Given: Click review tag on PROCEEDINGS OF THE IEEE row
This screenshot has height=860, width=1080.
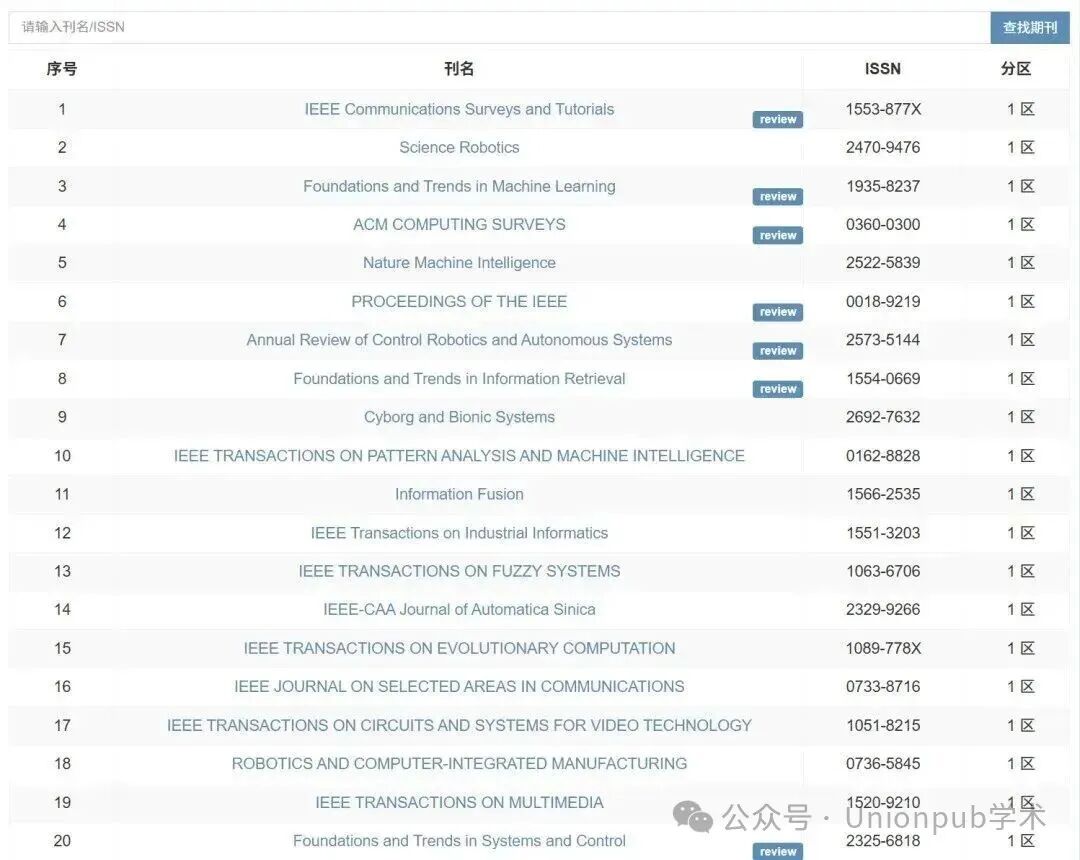Looking at the screenshot, I should pyautogui.click(x=778, y=312).
